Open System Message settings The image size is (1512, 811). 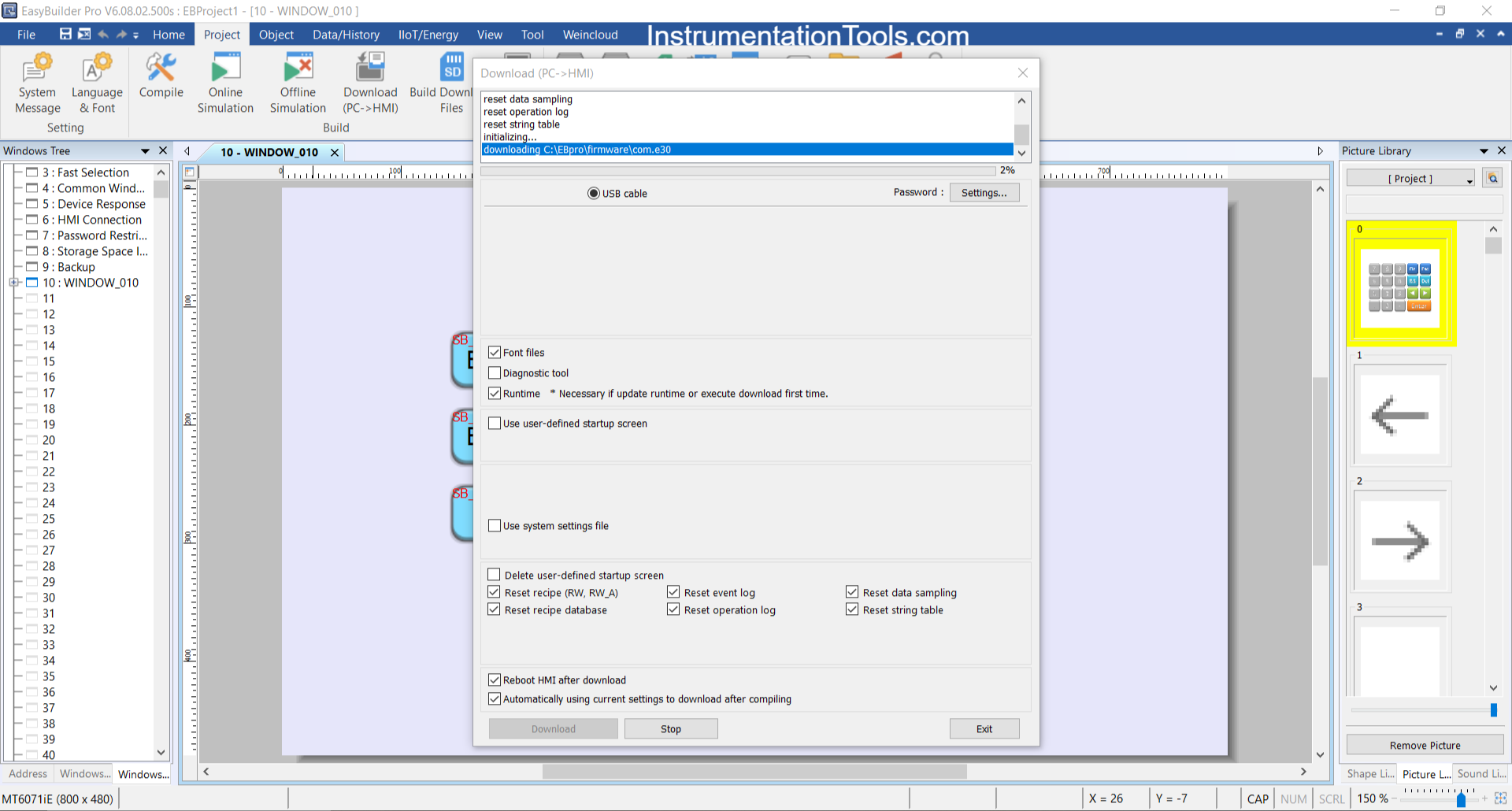[x=37, y=83]
